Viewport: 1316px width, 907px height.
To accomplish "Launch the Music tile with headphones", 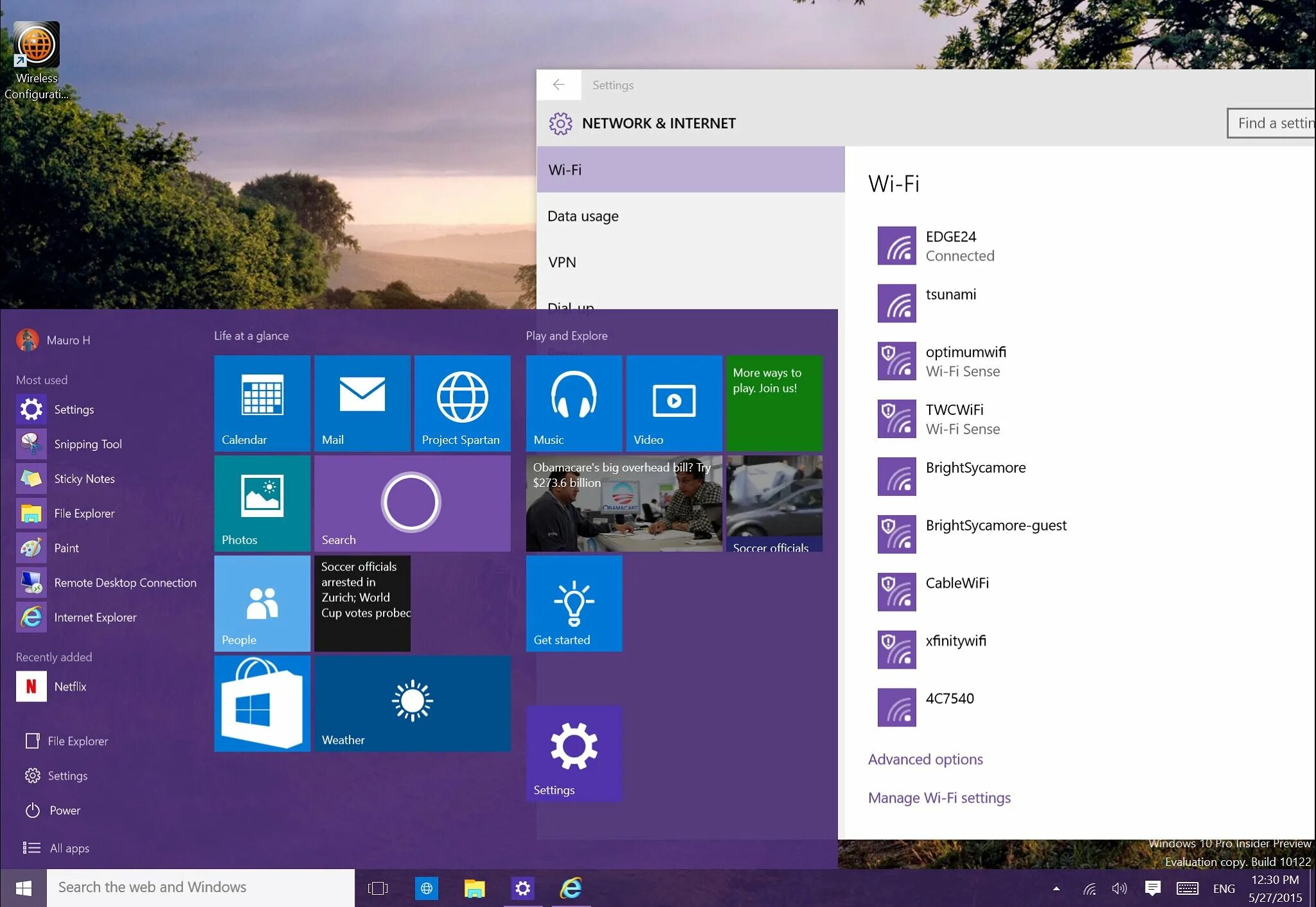I will (573, 403).
